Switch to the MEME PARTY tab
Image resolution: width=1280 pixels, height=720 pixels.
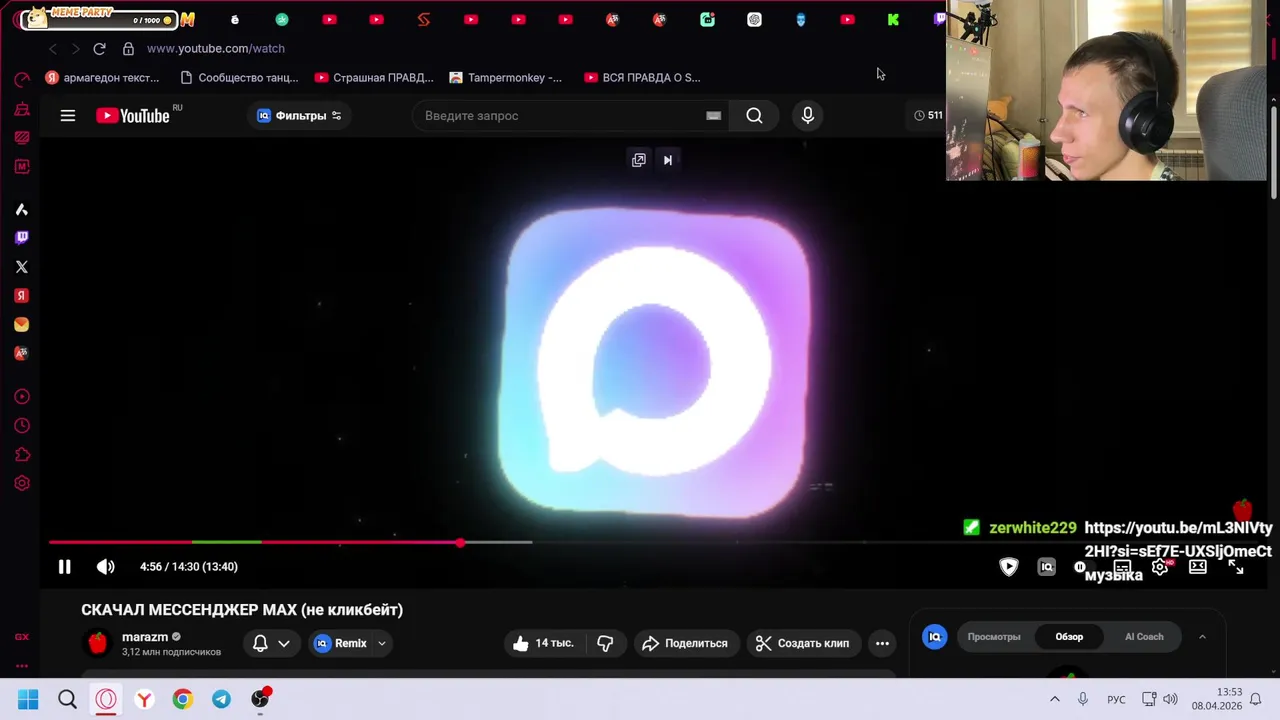[98, 17]
